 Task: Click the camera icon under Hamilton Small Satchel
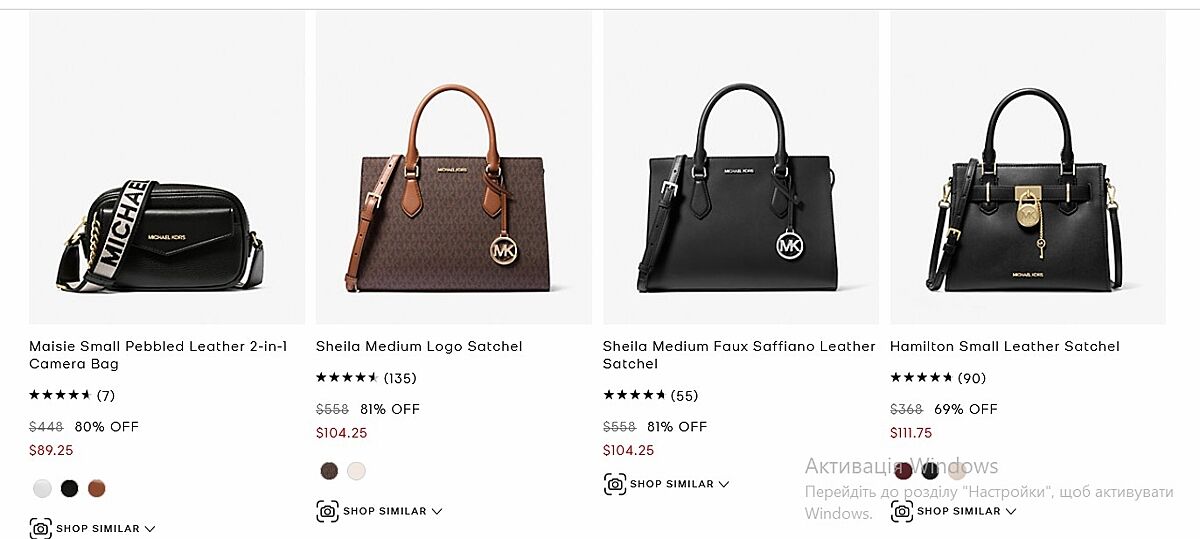(902, 511)
